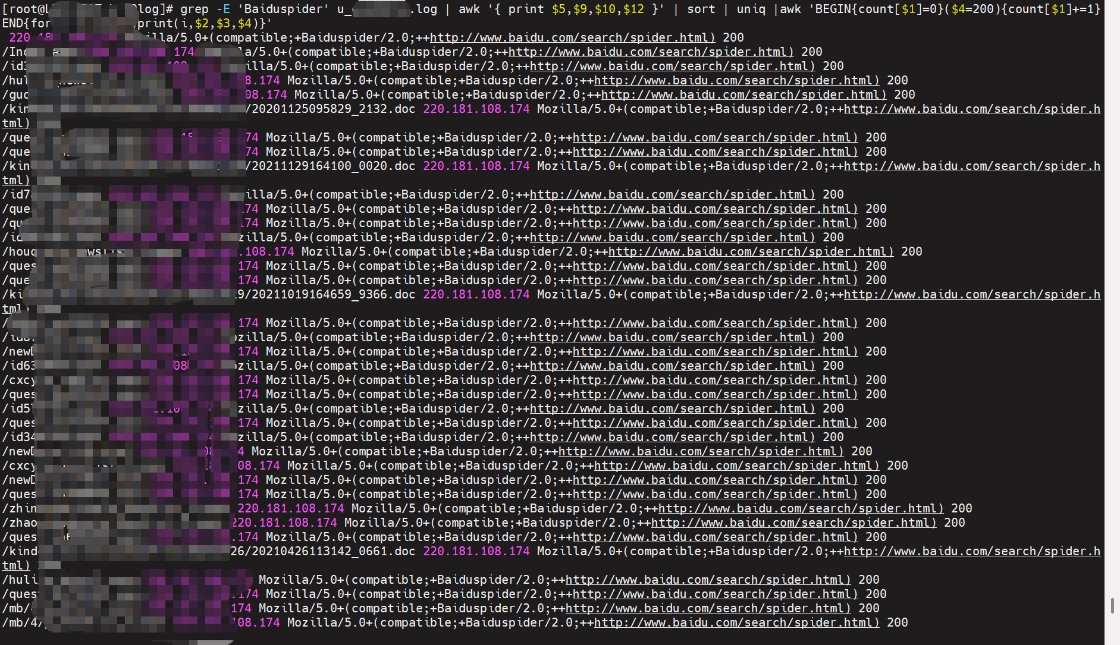Open the spider.html link on the /guc row

click(744, 94)
